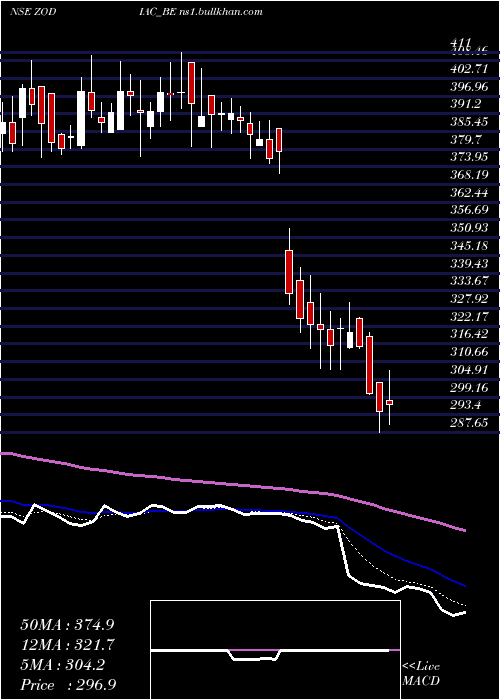Click the 322.17 price axis label
This screenshot has height=700, width=500.
coord(470,317)
